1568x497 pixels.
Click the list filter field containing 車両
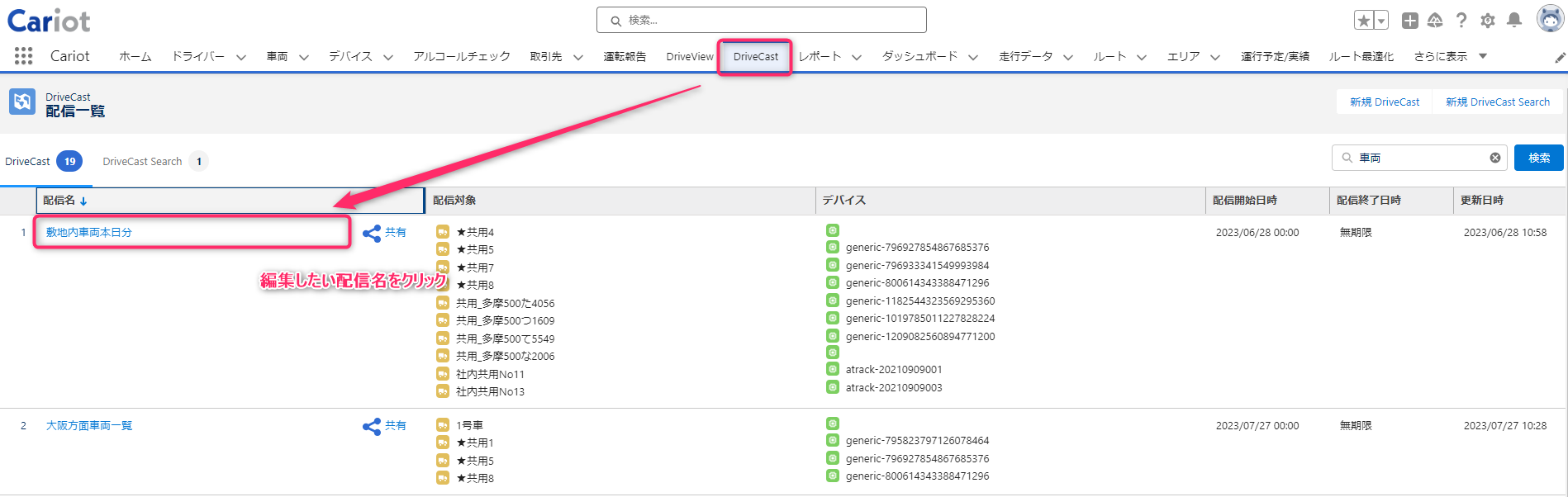(x=1418, y=158)
